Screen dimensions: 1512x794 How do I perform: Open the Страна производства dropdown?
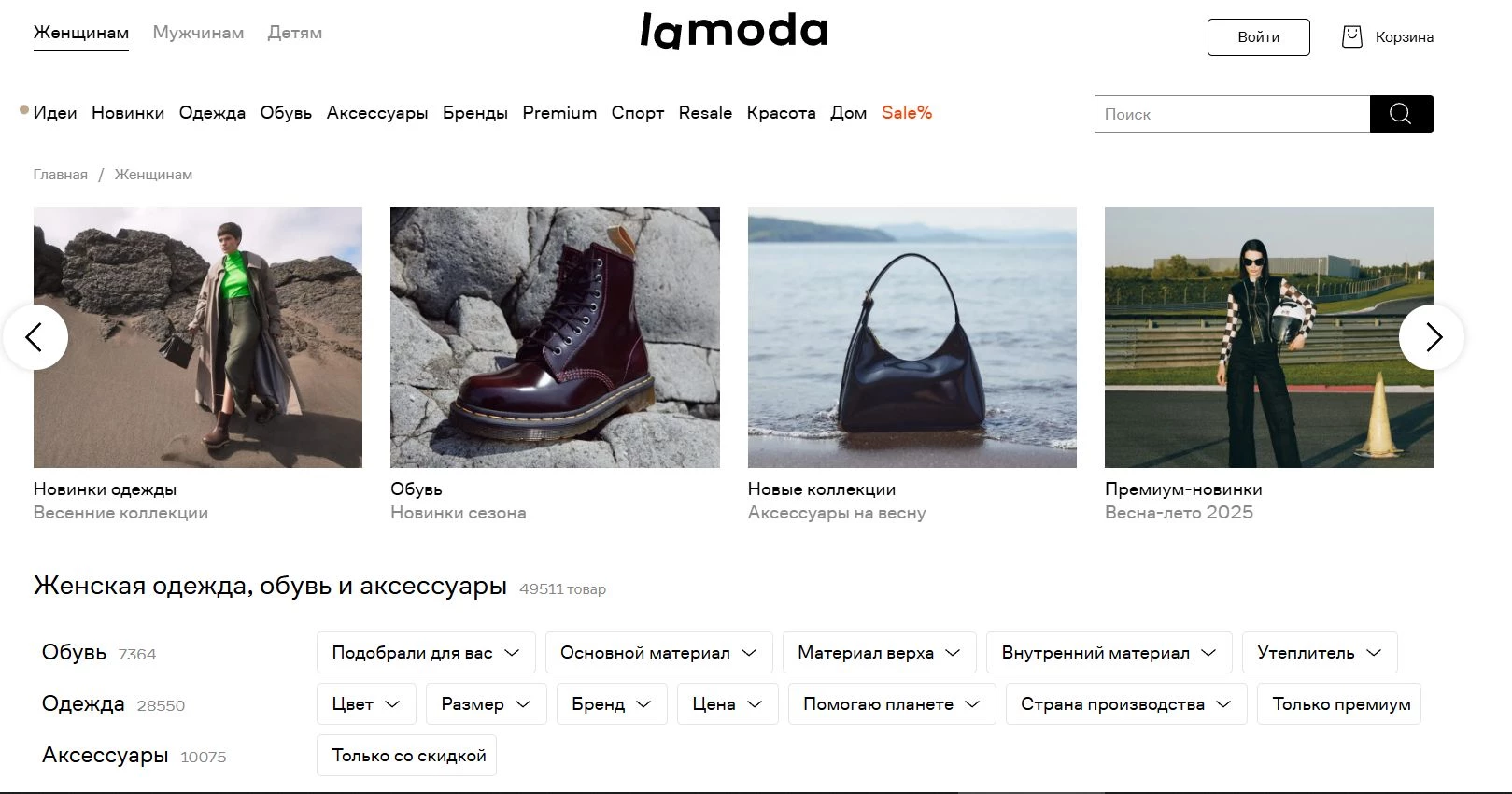[x=1126, y=704]
